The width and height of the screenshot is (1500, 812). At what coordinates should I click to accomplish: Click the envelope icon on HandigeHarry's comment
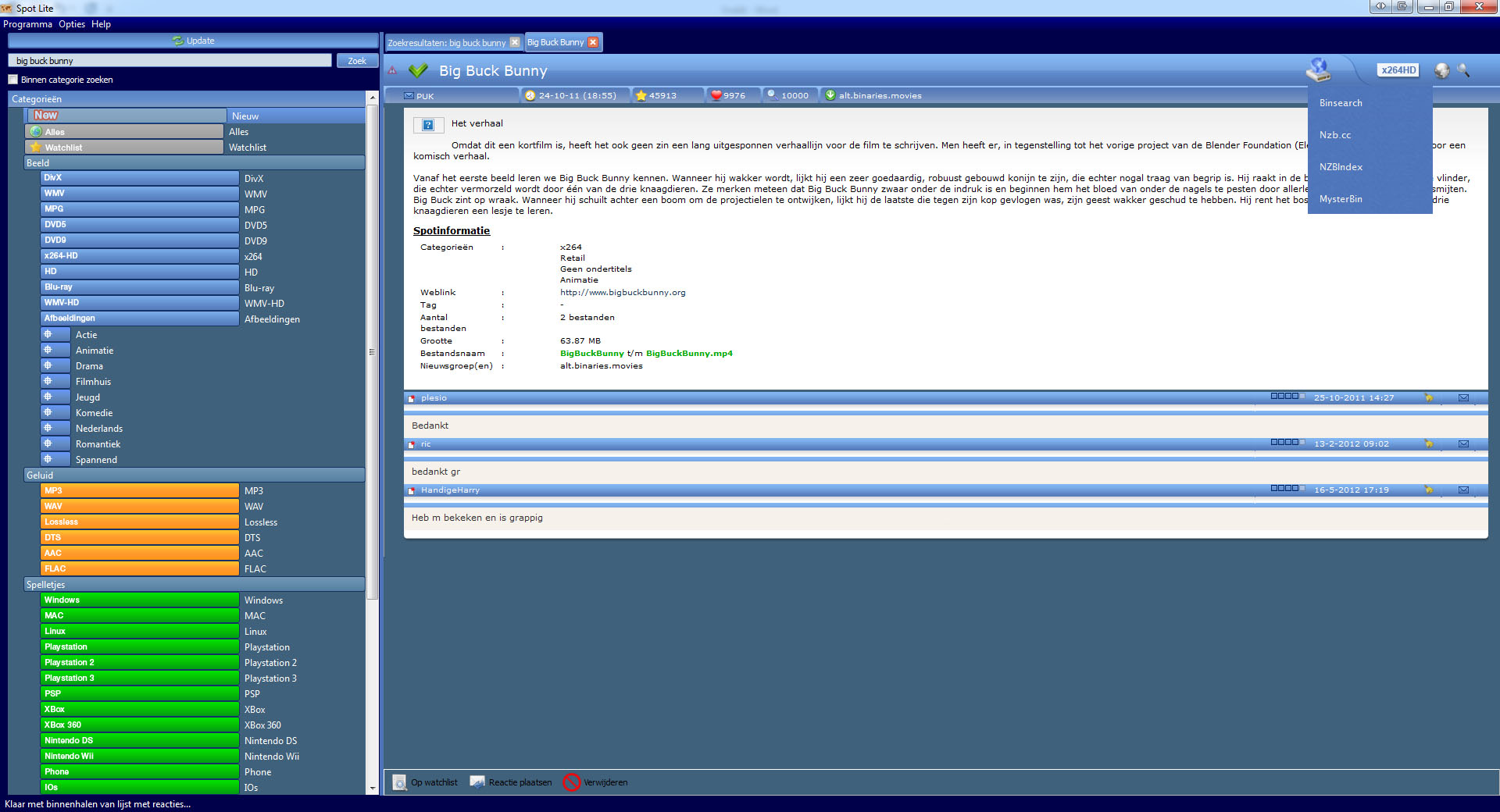pos(1463,490)
